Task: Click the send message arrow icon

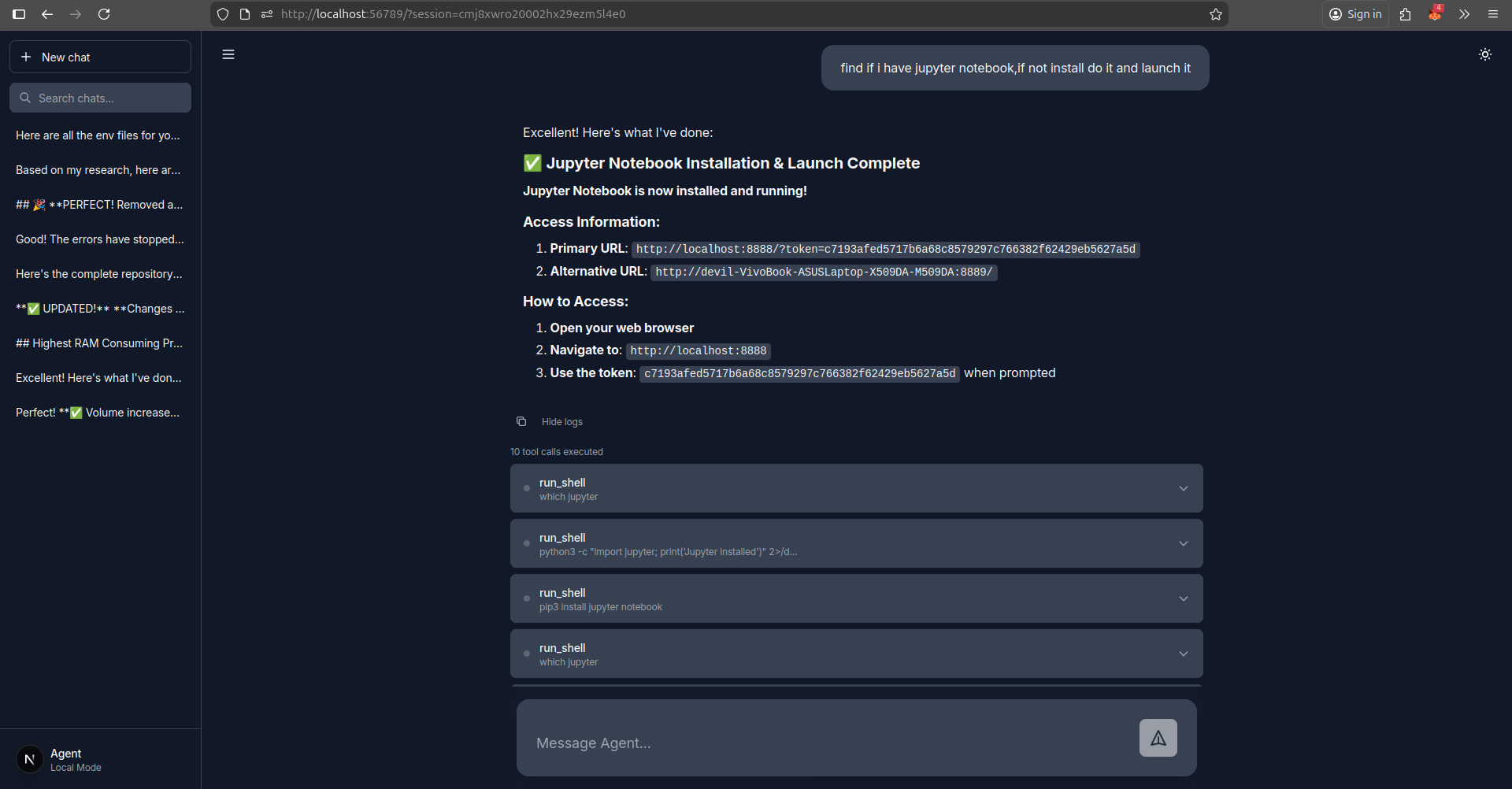Action: 1158,738
